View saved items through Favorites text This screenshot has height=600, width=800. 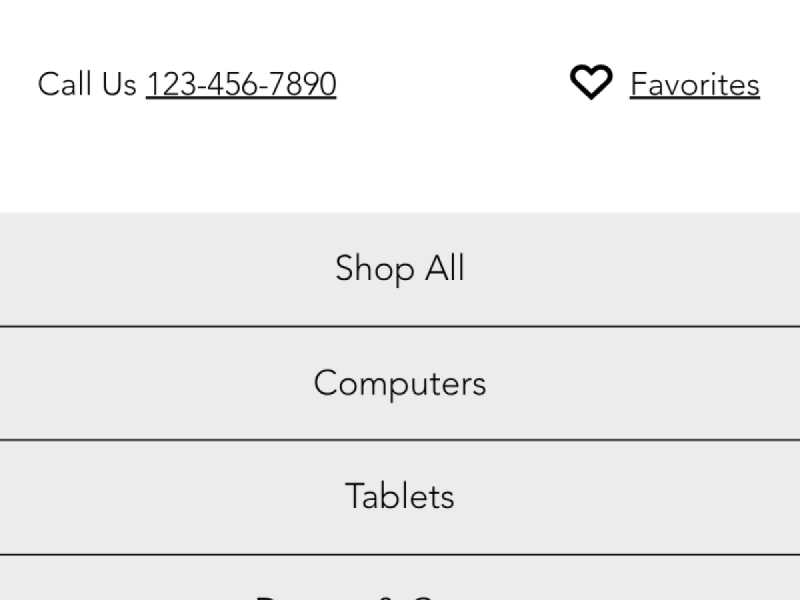694,84
